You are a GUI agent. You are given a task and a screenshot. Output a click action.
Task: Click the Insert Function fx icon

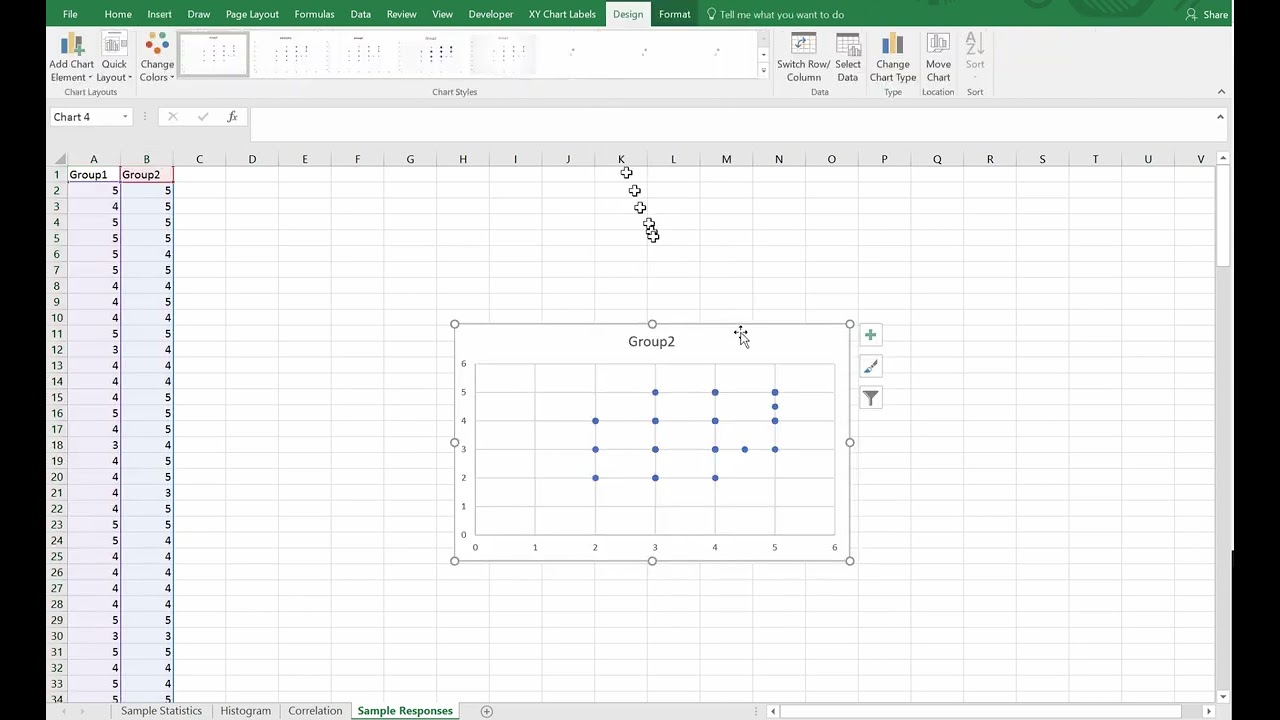(232, 117)
